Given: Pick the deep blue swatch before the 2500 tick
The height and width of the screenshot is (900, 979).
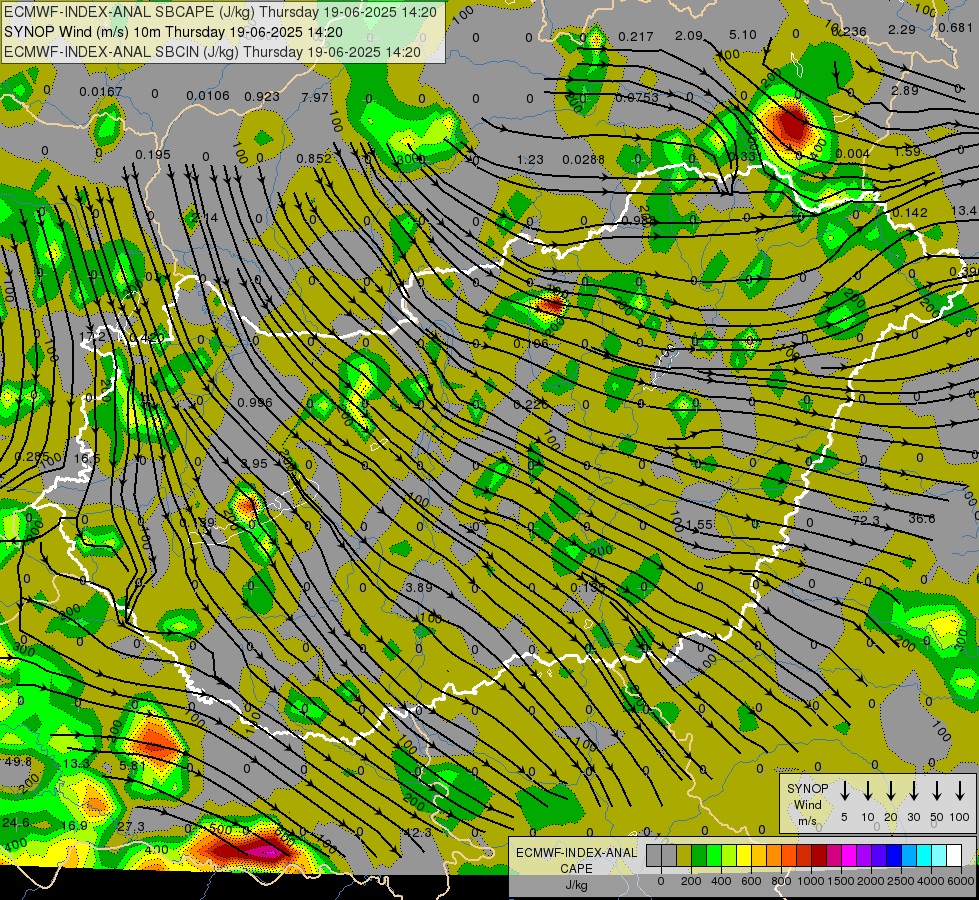Looking at the screenshot, I should tap(894, 856).
